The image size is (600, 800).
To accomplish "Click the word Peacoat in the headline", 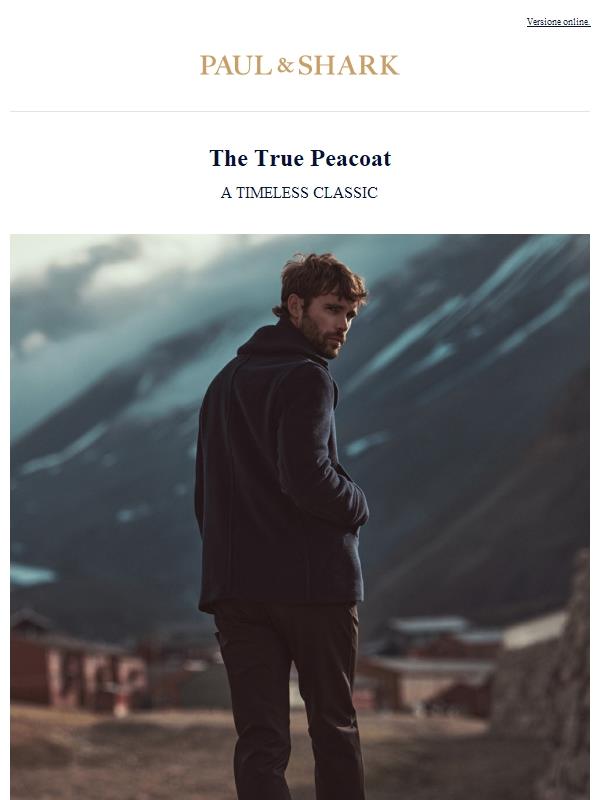I will pos(351,158).
